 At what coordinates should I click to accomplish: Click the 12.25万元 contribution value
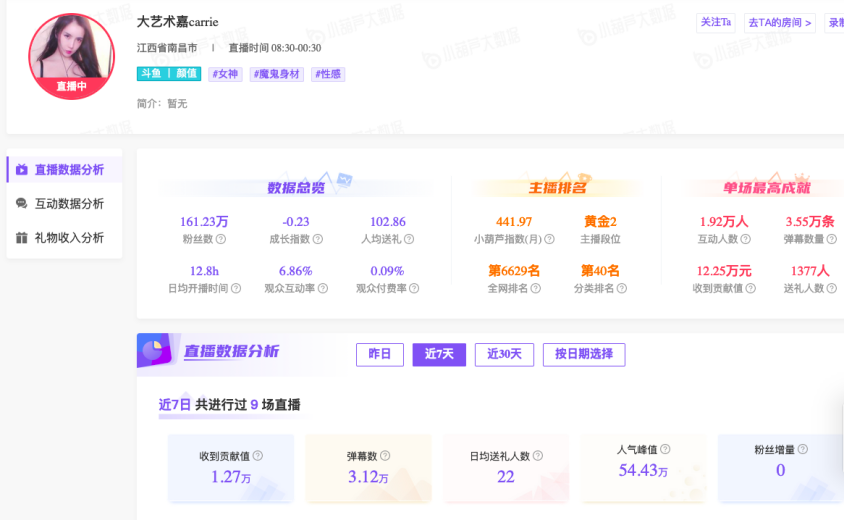tap(724, 271)
